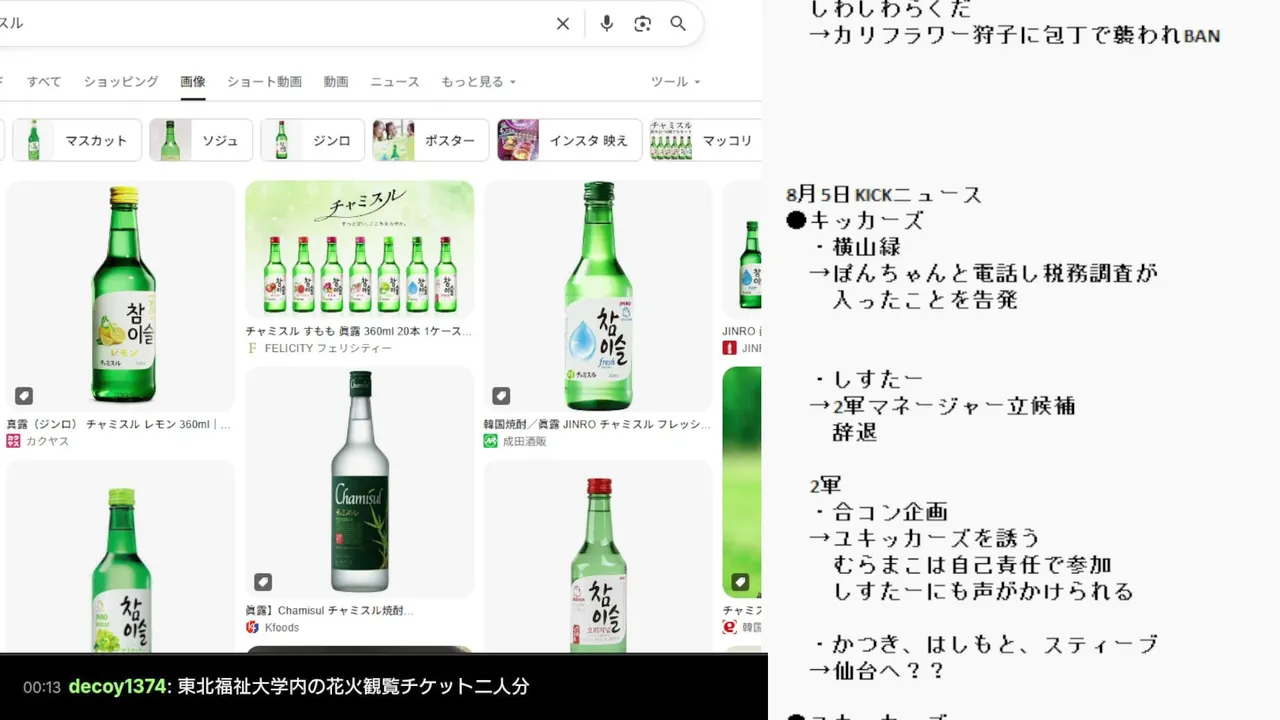Open the 動画 tab
Viewport: 1280px width, 720px height.
(x=336, y=82)
